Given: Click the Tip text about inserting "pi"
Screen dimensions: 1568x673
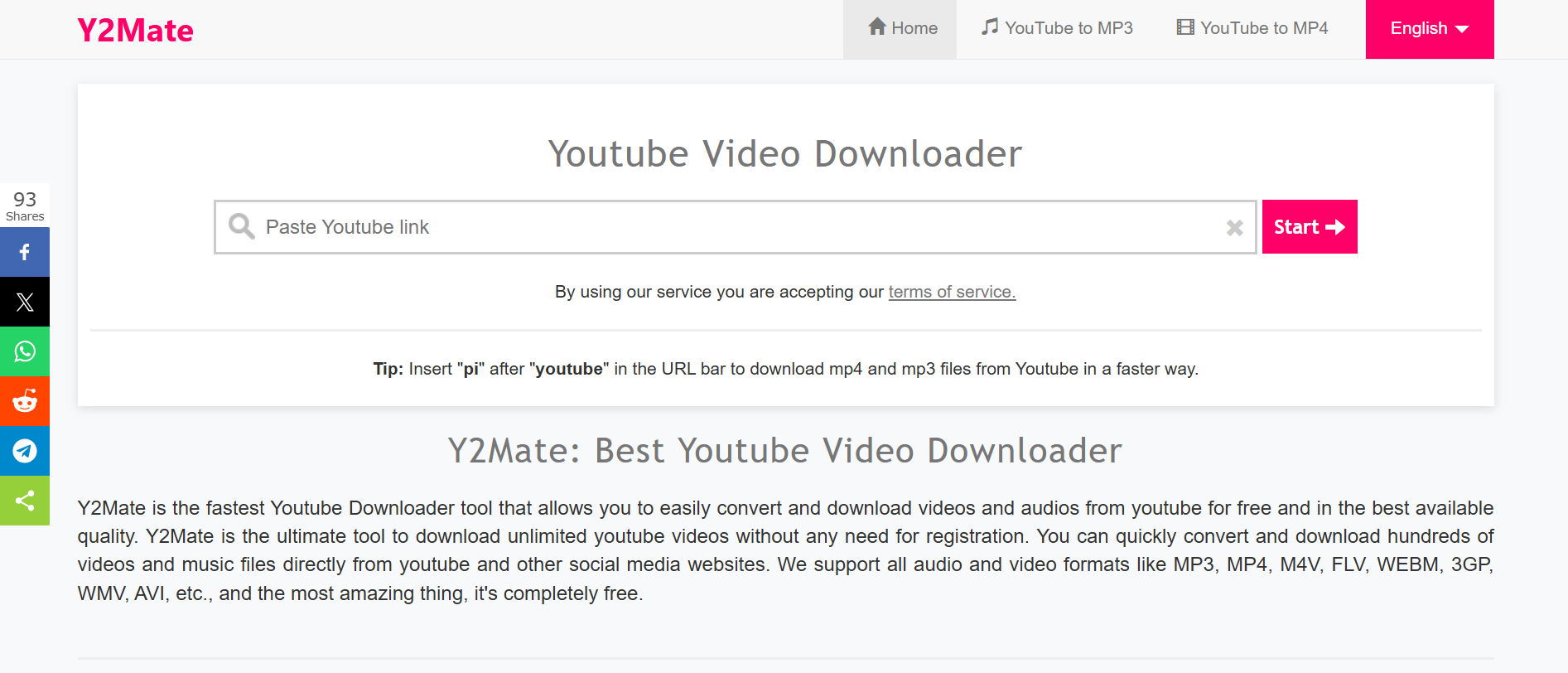Looking at the screenshot, I should click(785, 369).
